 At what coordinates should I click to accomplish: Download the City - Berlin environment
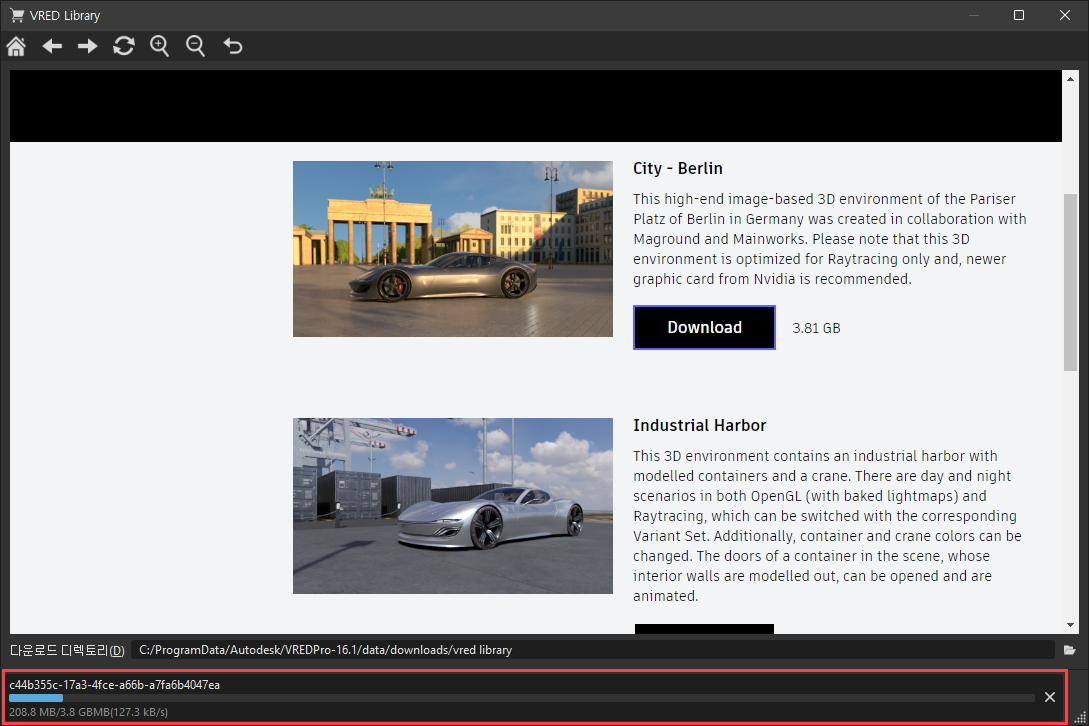click(x=704, y=327)
